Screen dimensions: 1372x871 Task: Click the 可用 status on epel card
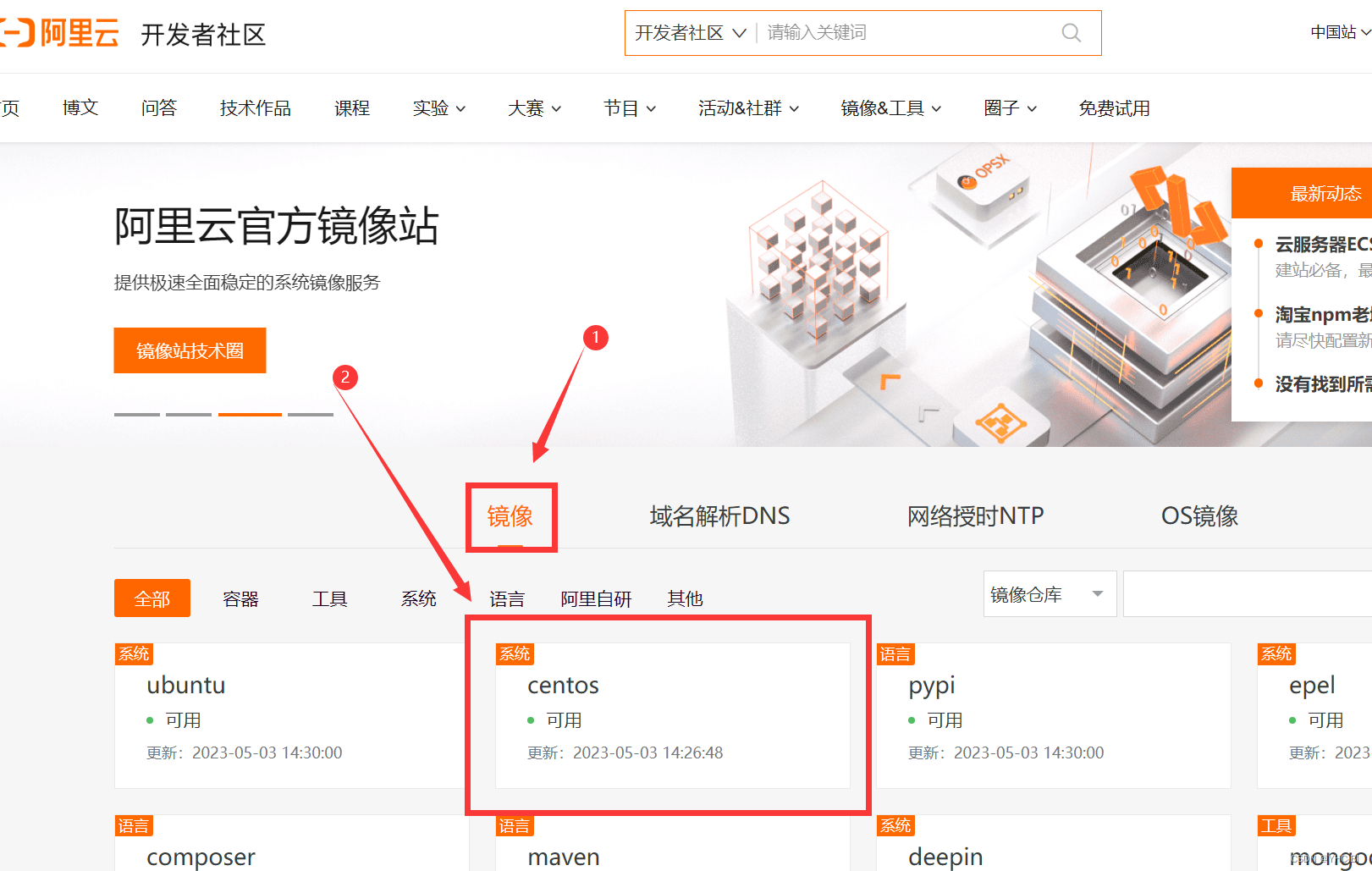point(1325,720)
